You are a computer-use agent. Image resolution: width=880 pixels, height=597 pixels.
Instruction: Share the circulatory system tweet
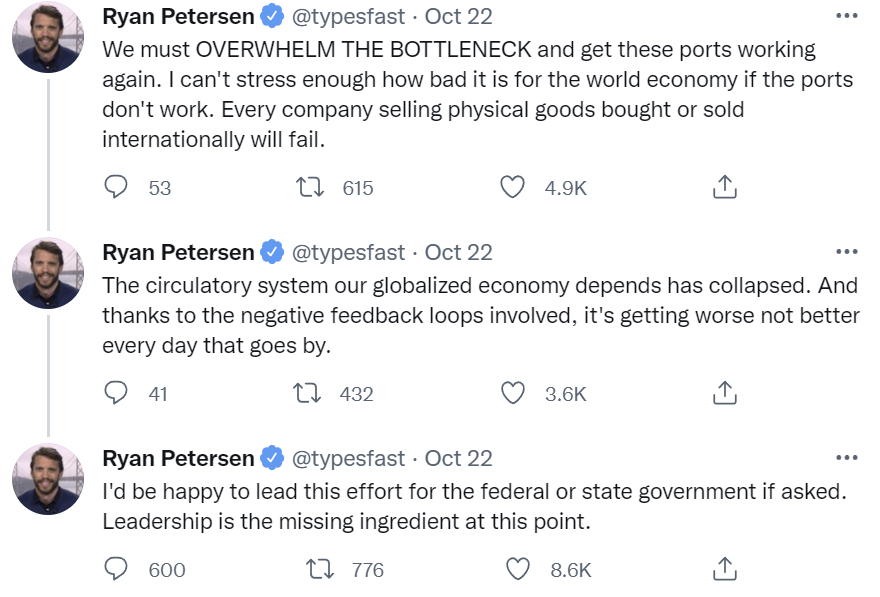click(725, 394)
